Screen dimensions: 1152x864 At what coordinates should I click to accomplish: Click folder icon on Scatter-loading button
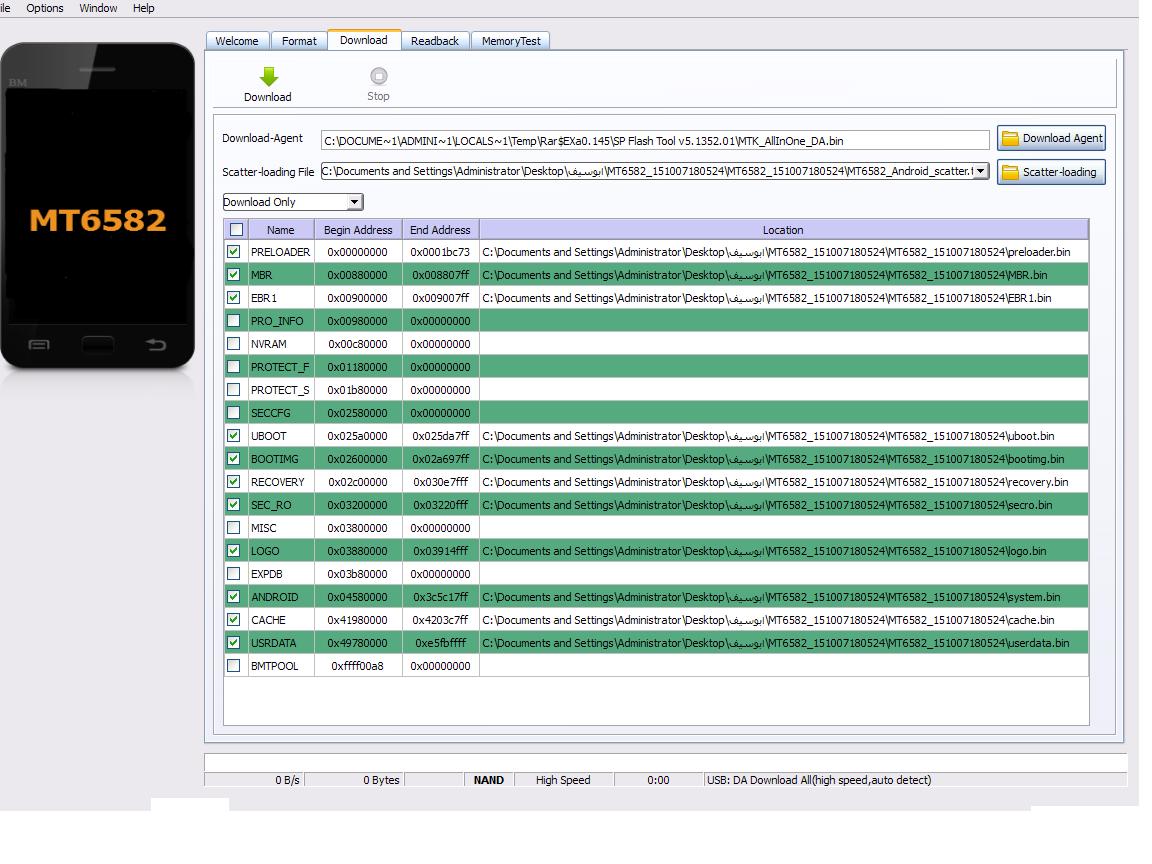pos(1010,172)
